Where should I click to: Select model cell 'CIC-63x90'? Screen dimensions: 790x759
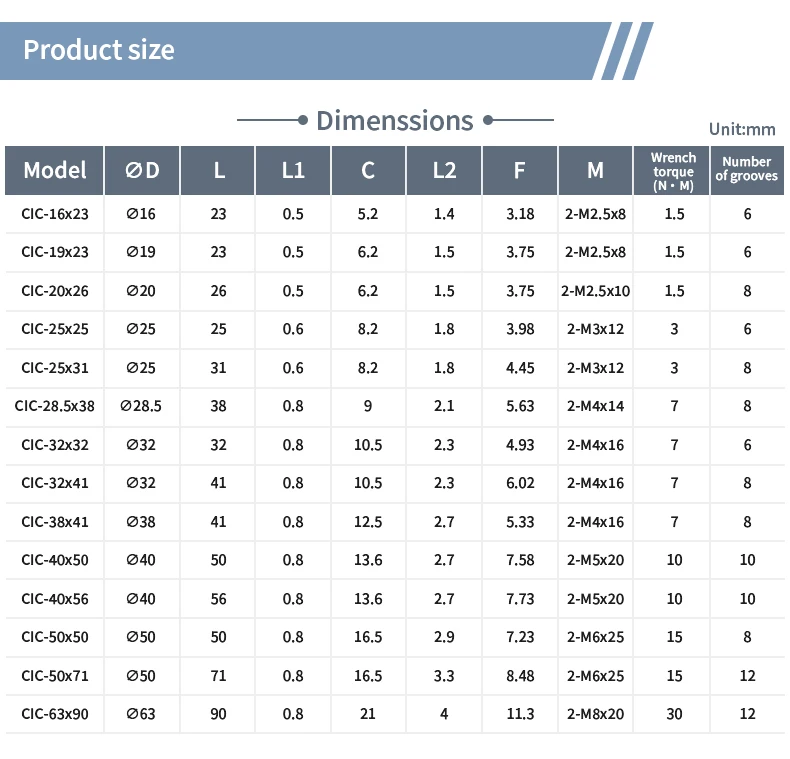pos(55,714)
